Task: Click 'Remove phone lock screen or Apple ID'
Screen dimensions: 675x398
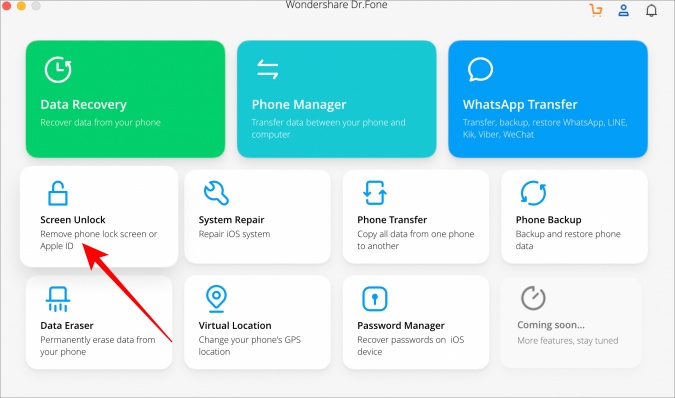Action: tap(99, 240)
